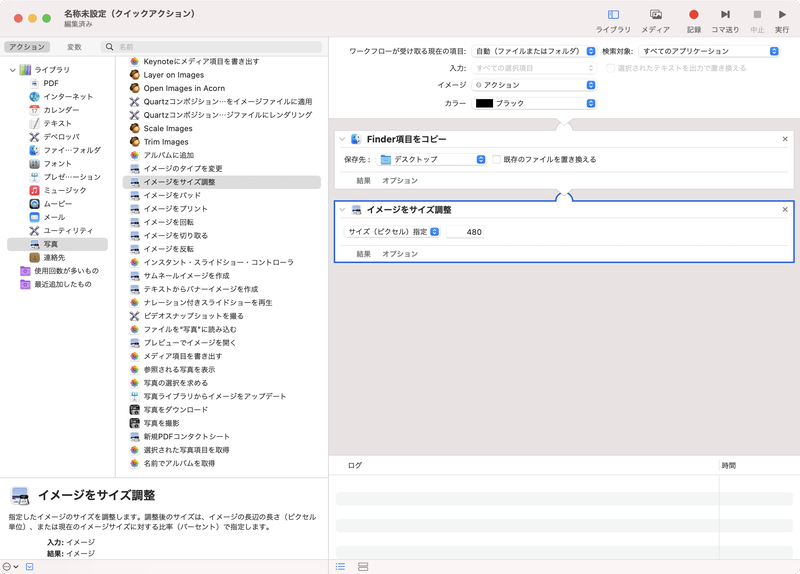Collapse the ライブラリ tree
Screen dimensions: 800x574
click(13, 70)
